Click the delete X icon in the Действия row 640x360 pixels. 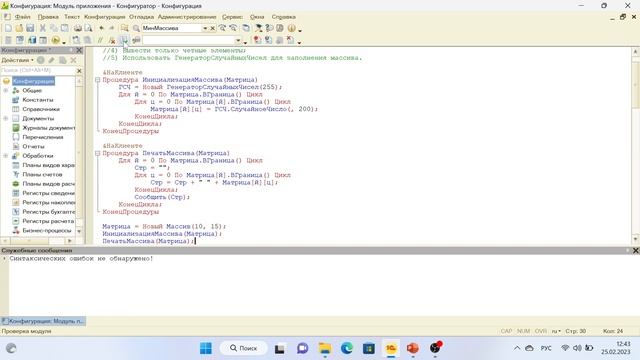click(x=73, y=60)
